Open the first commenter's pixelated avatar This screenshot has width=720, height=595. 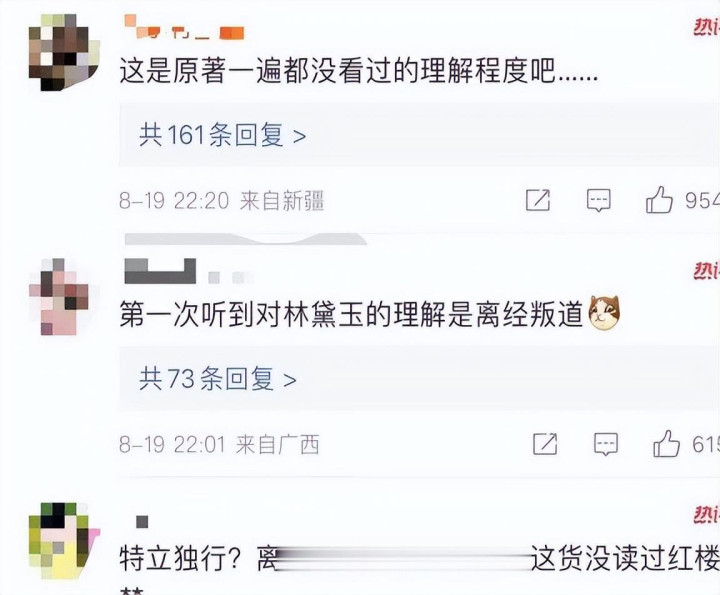pyautogui.click(x=64, y=53)
